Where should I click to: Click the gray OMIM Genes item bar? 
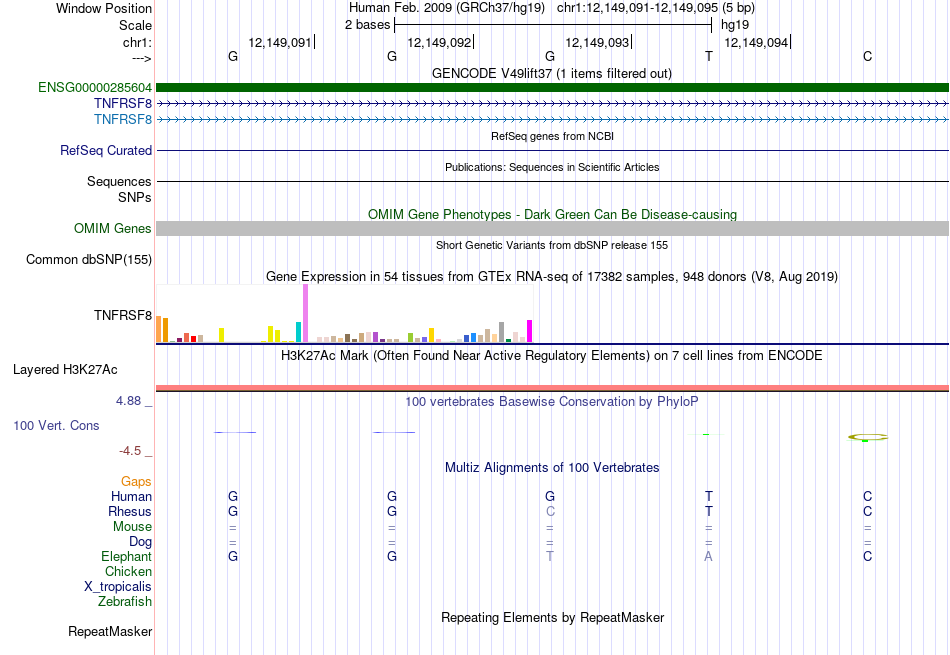(x=552, y=228)
